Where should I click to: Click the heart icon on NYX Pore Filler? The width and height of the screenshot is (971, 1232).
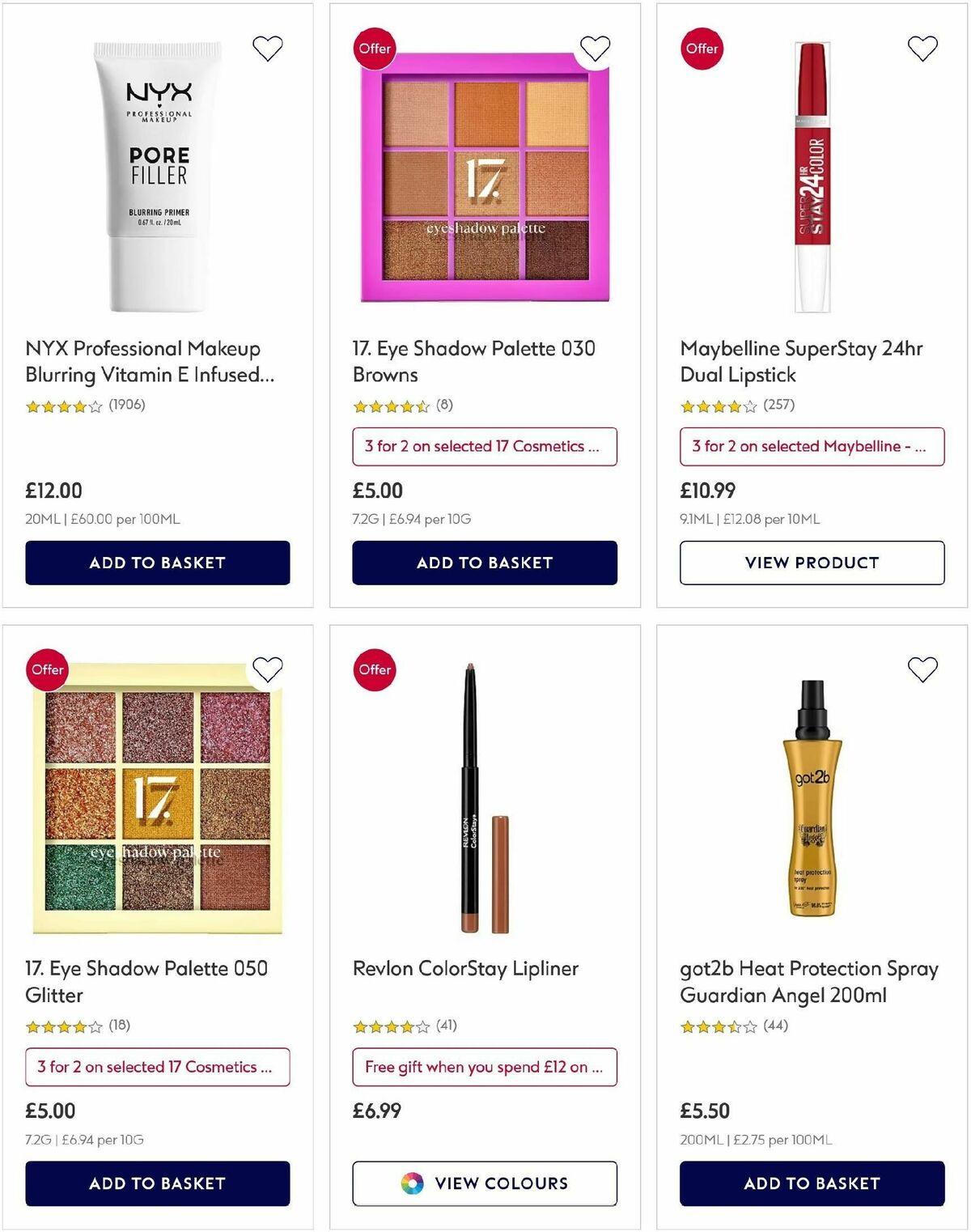point(268,48)
